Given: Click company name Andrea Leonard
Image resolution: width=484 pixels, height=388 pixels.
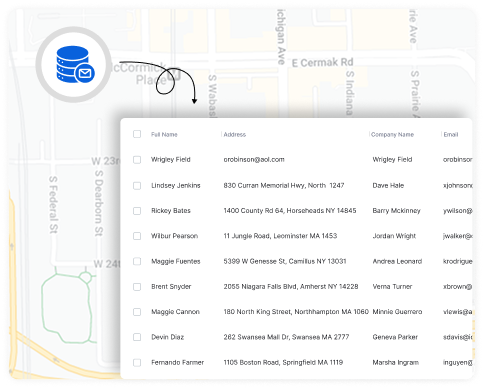Looking at the screenshot, I should click(397, 261).
